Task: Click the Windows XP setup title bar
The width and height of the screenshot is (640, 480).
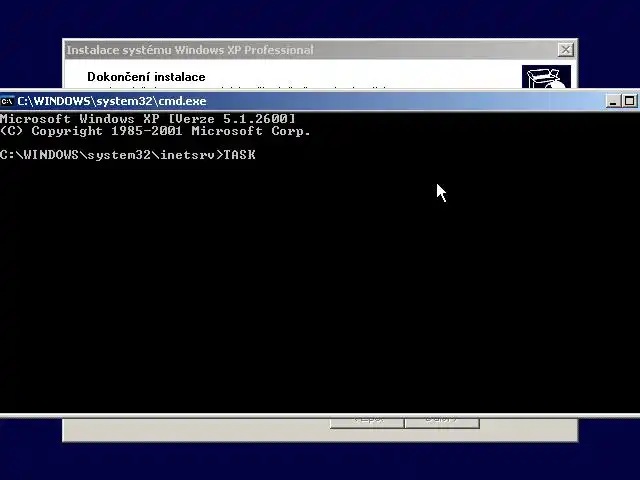Action: pyautogui.click(x=320, y=50)
